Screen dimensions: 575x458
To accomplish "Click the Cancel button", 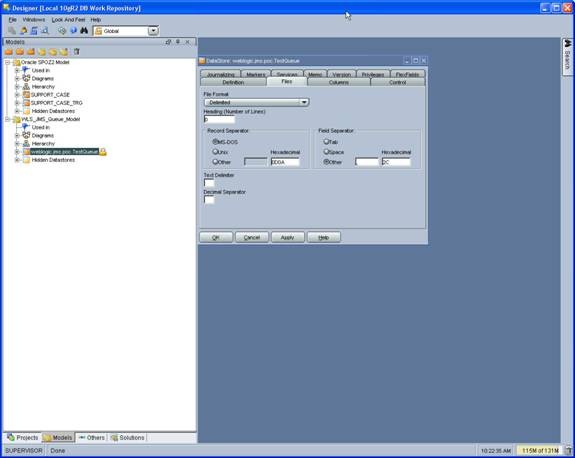I will 252,237.
